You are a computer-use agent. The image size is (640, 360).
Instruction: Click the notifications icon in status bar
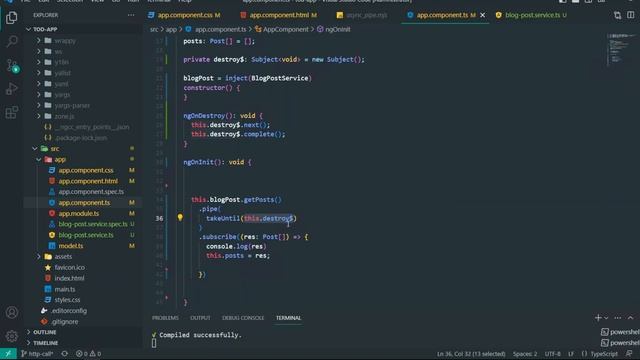[630, 354]
